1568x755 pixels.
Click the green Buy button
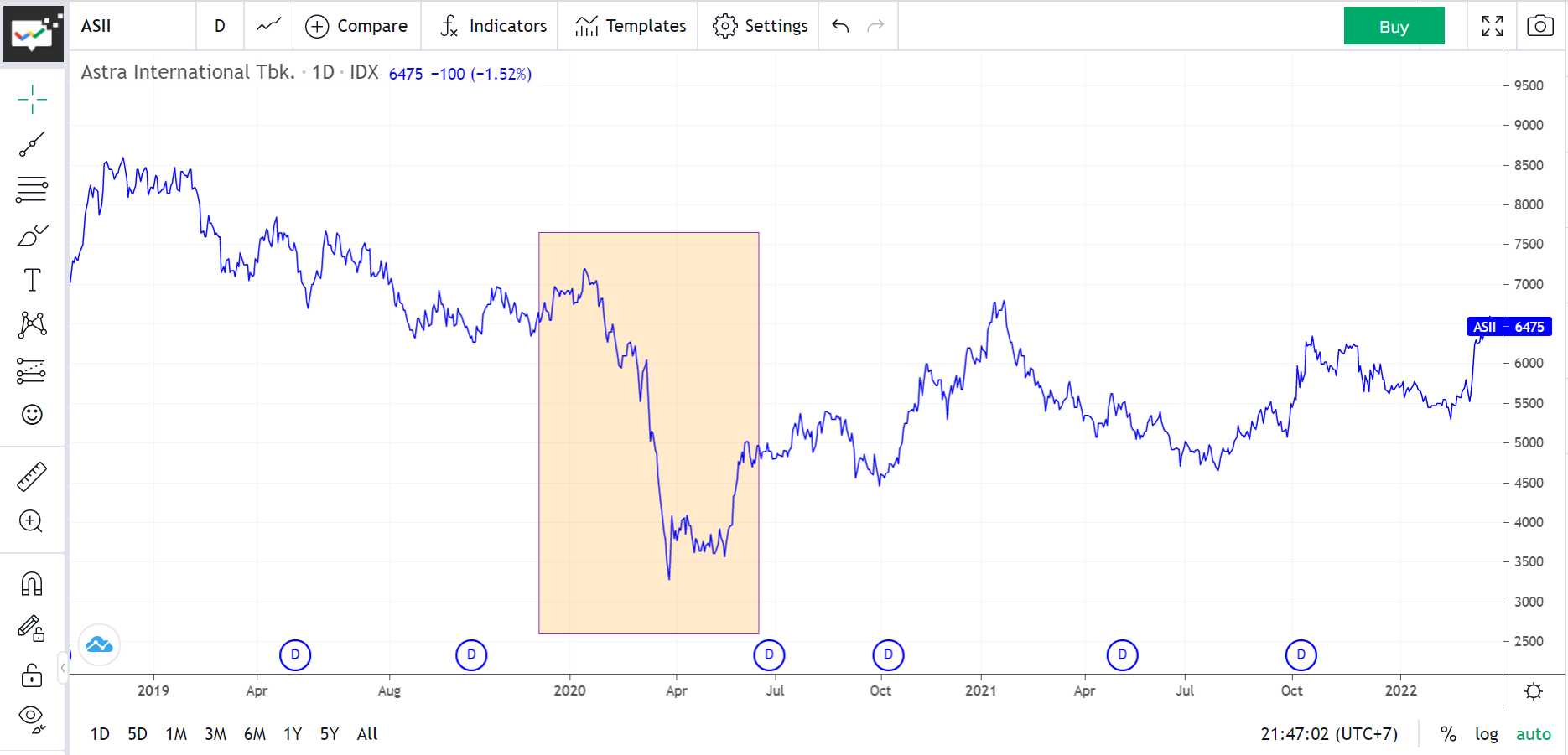1394,26
